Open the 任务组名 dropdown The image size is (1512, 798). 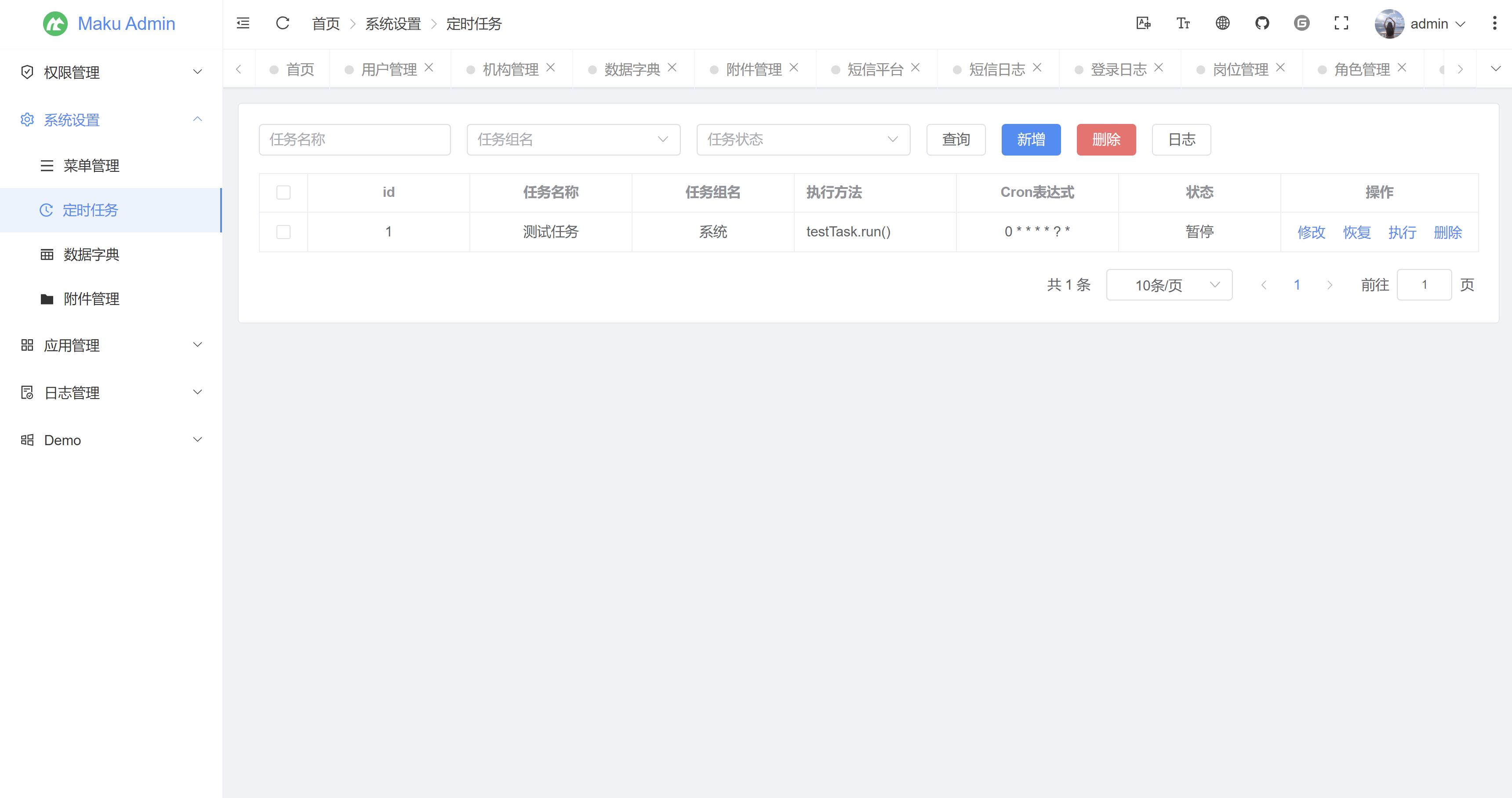(573, 140)
